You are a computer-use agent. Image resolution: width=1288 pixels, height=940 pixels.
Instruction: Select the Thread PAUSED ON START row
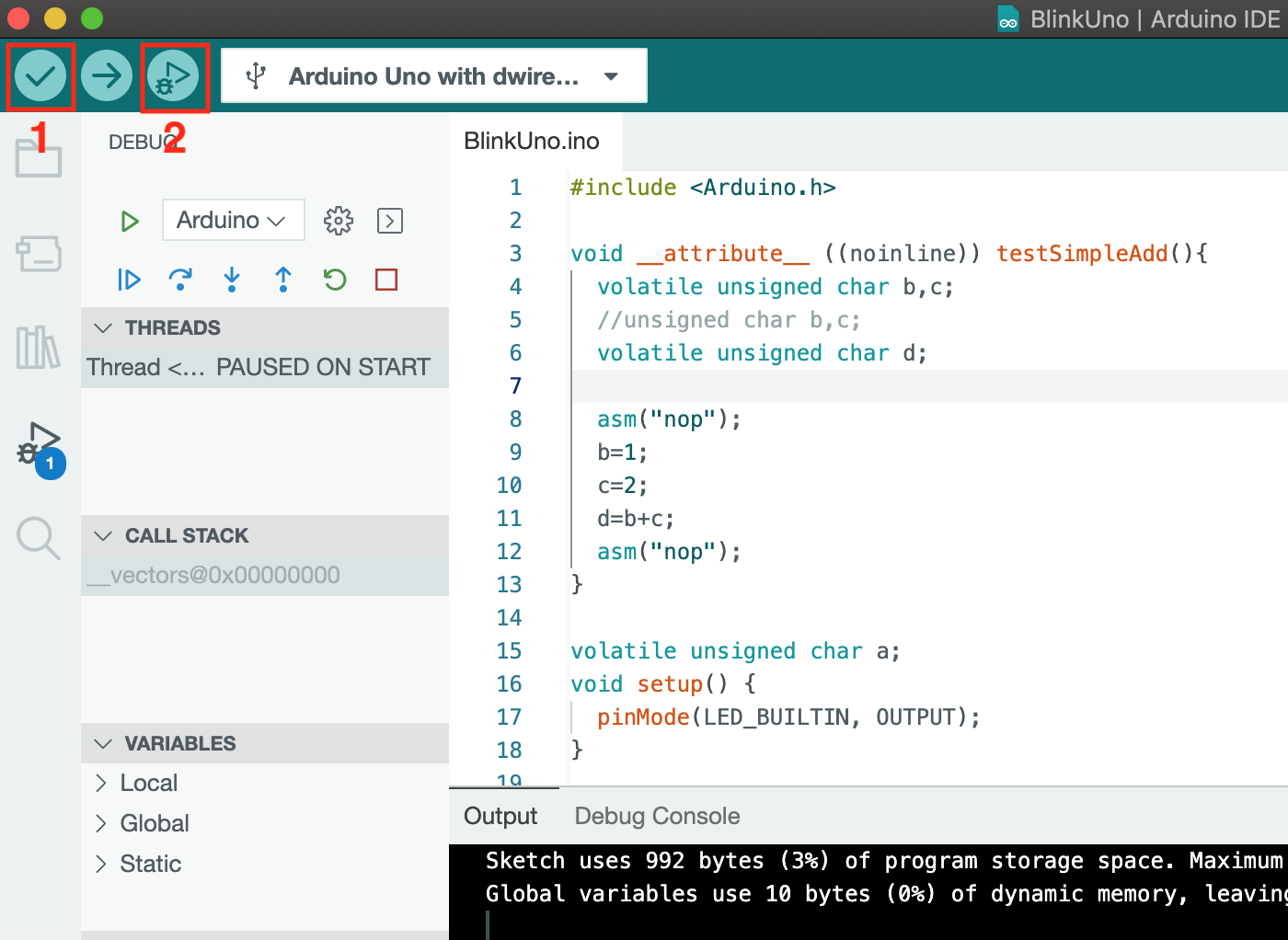(265, 367)
